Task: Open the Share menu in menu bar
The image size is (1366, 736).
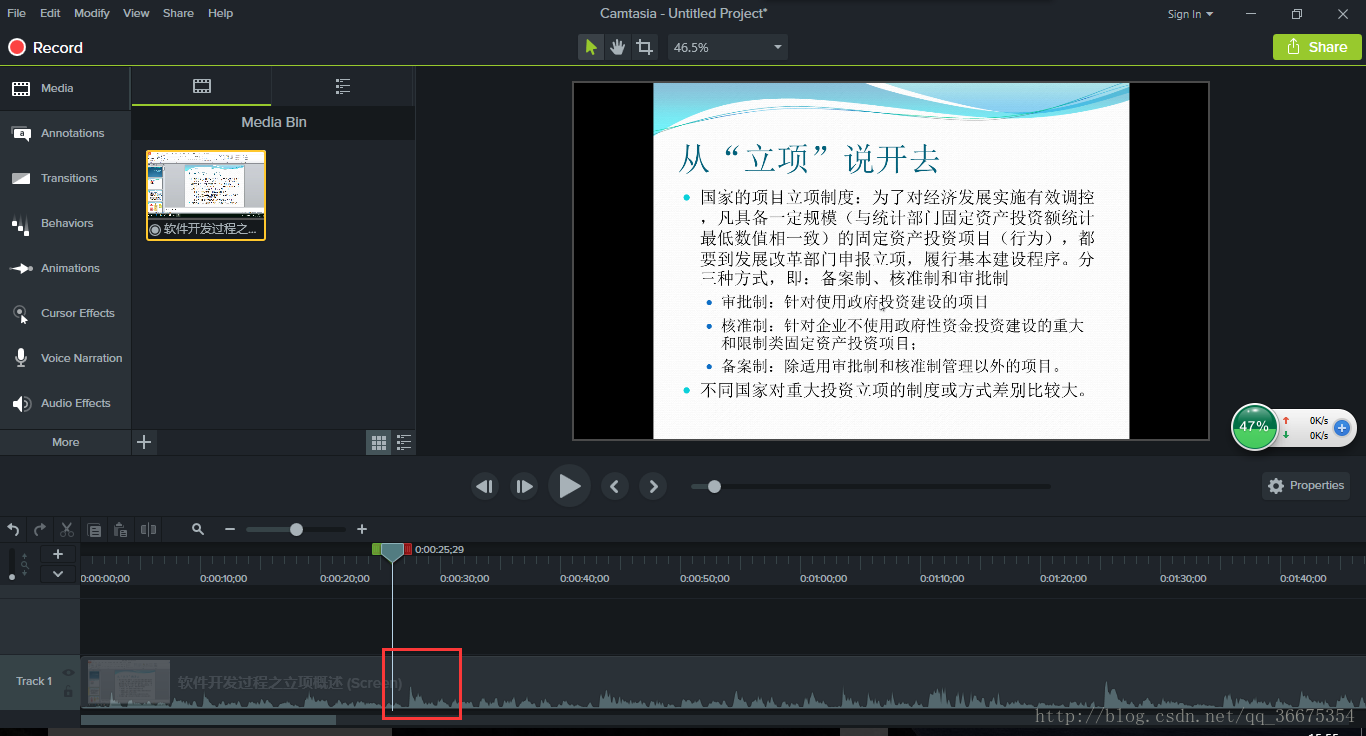Action: (178, 13)
